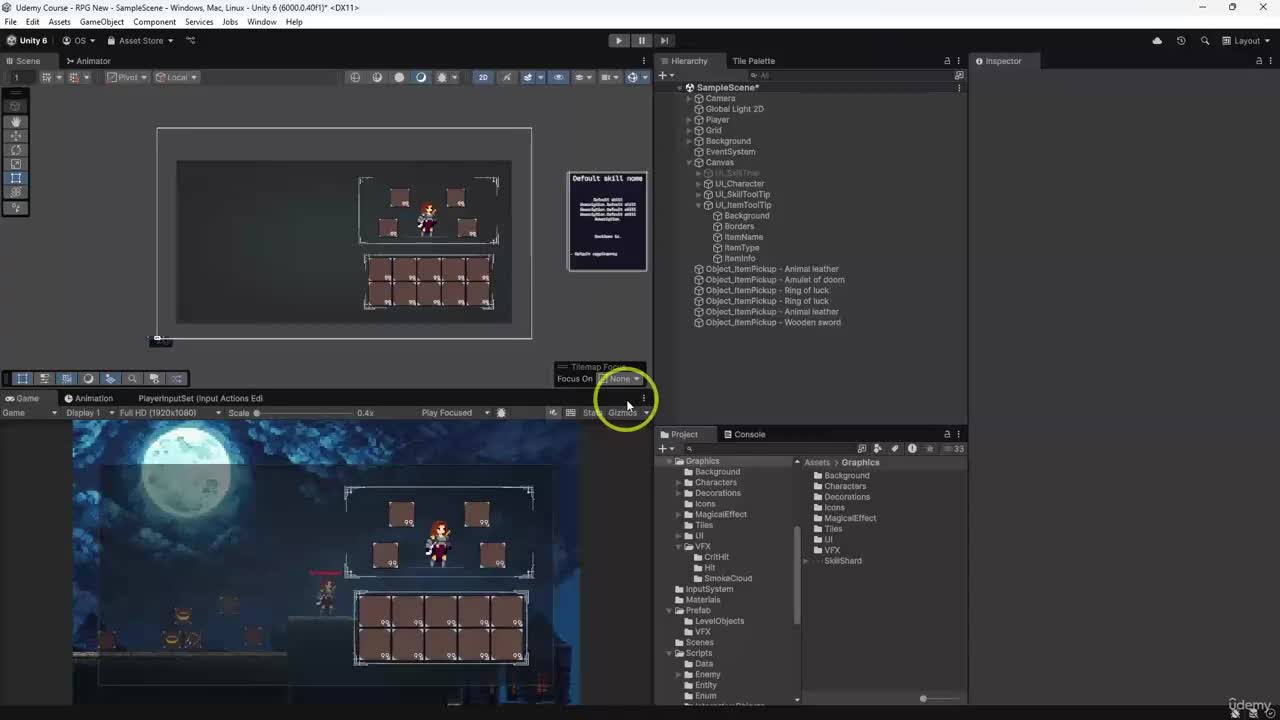
Task: Switch to the Console tab
Action: click(743, 434)
